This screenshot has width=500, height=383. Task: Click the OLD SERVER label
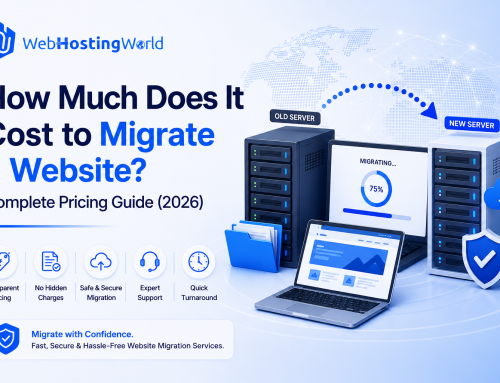tap(295, 117)
